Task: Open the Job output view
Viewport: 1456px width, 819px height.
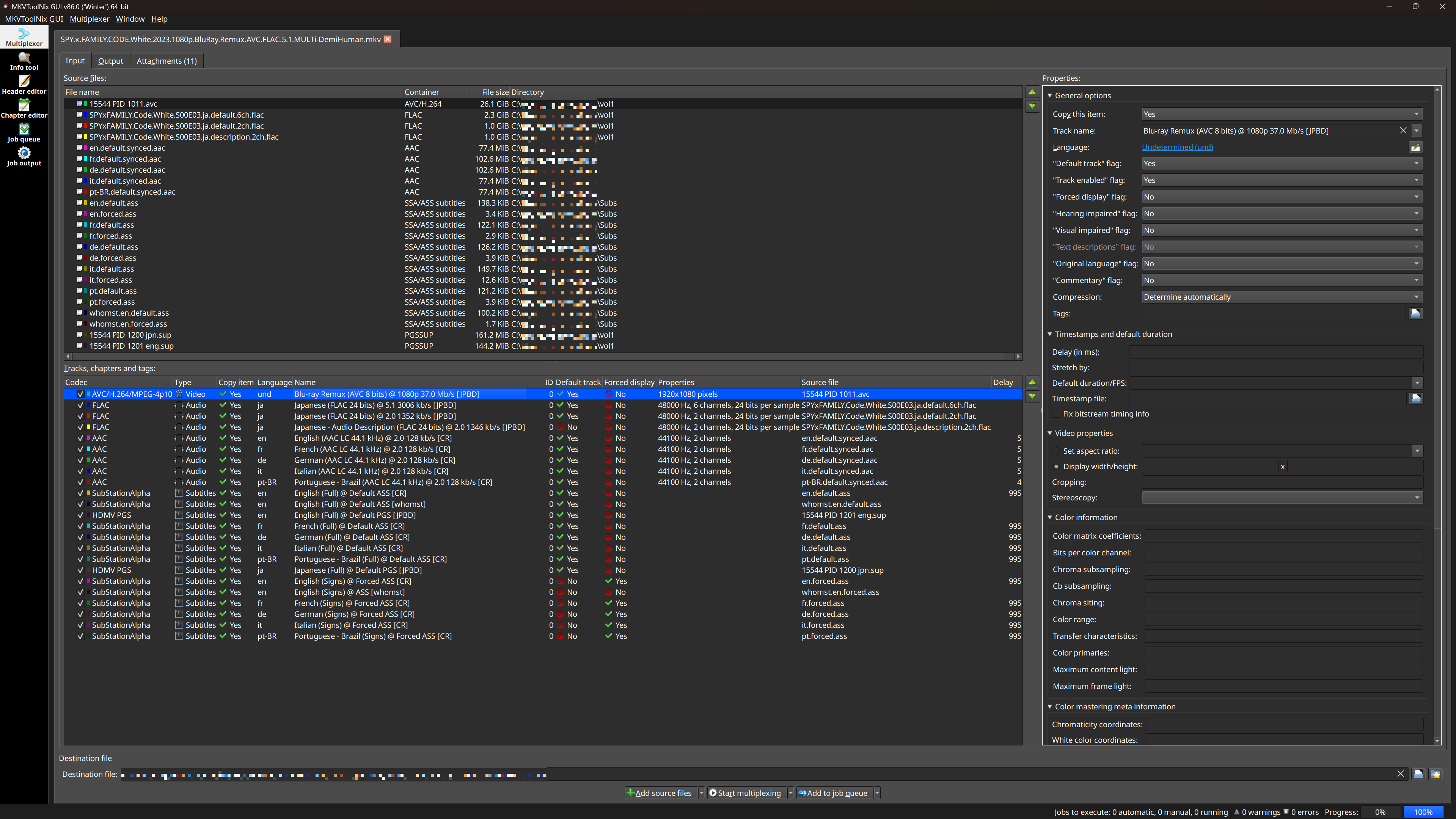Action: (24, 157)
